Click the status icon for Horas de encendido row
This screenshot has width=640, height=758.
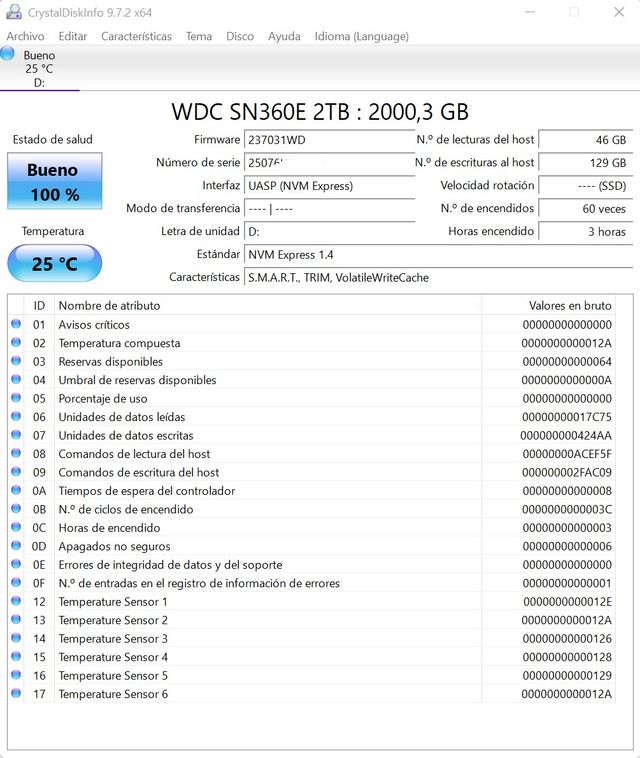coord(16,527)
